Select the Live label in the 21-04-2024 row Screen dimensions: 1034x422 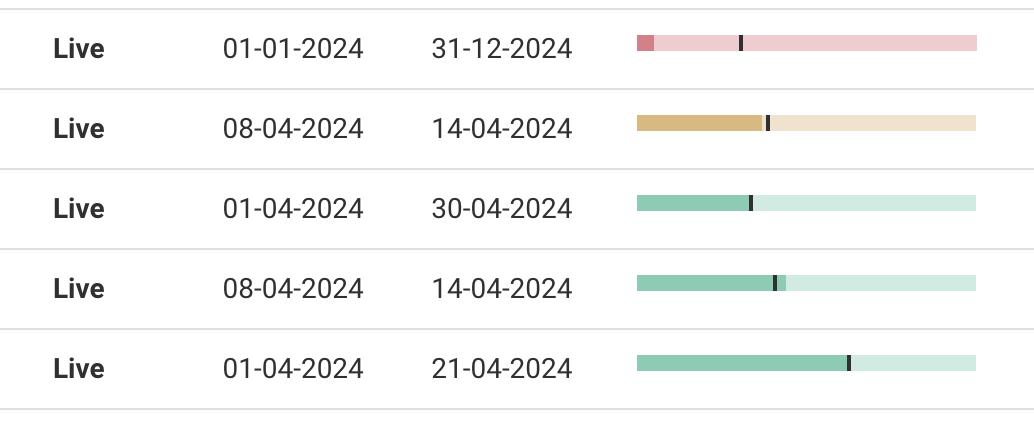pos(79,368)
